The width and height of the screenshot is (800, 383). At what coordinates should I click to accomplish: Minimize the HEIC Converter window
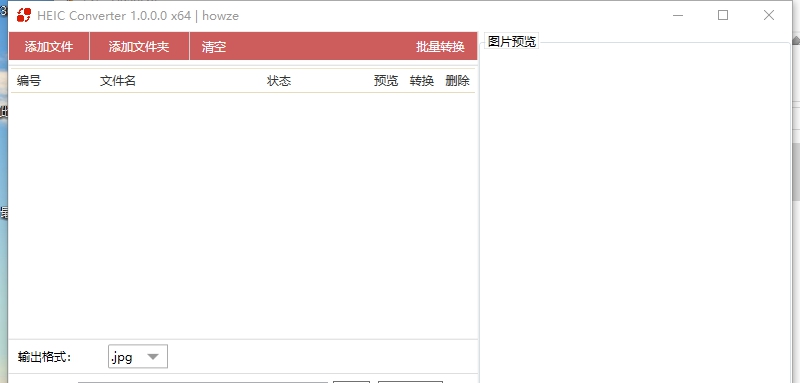click(678, 15)
